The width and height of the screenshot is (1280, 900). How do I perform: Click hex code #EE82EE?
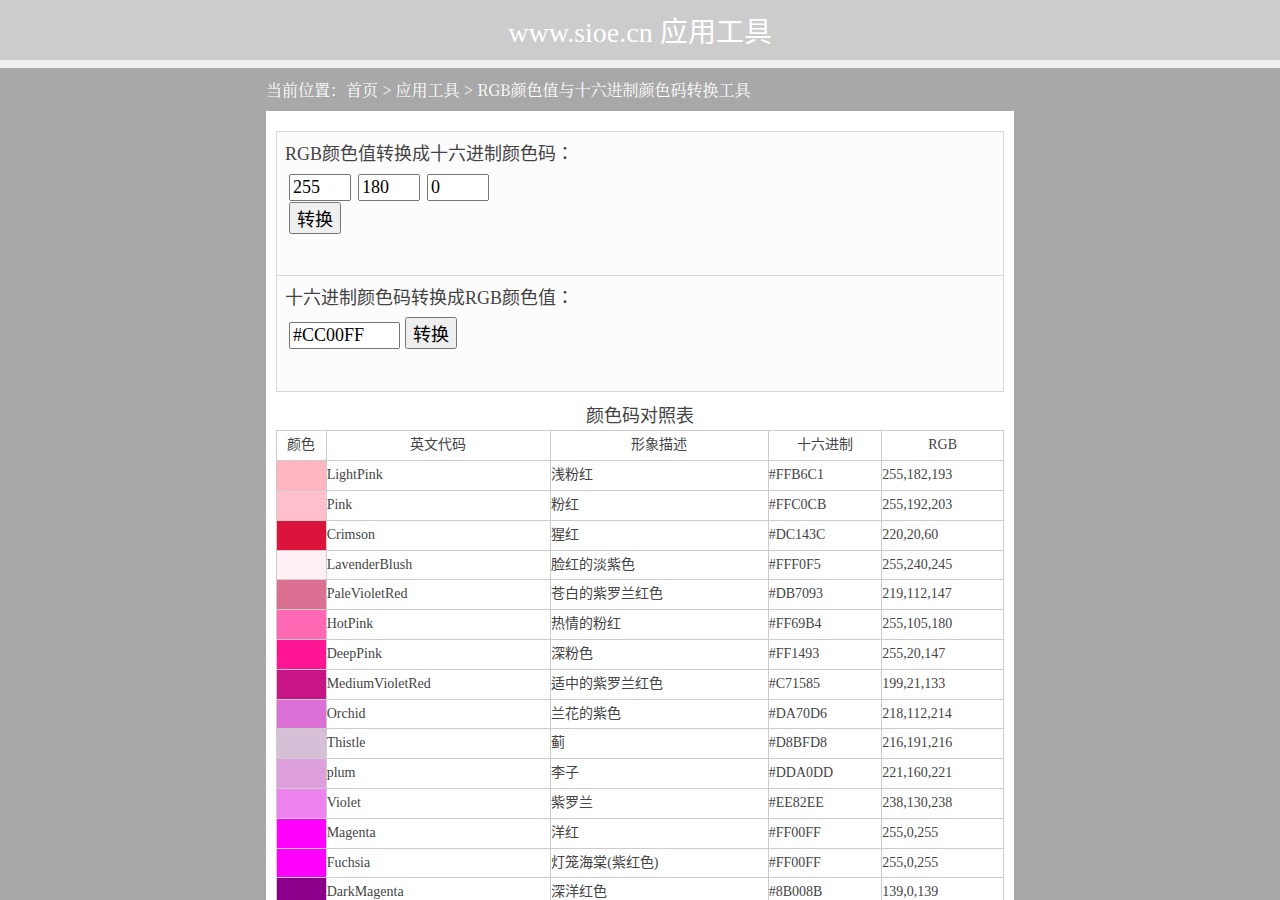(796, 803)
